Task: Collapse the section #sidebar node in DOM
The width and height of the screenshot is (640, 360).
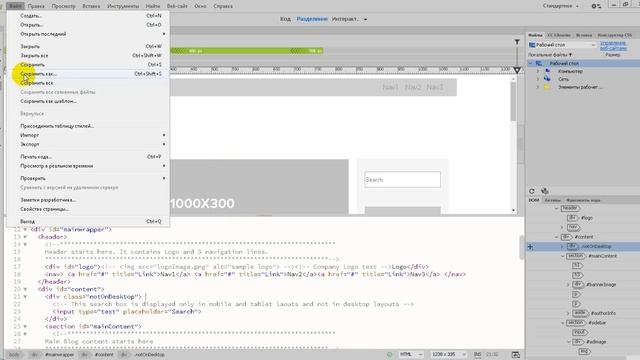Action: point(562,322)
